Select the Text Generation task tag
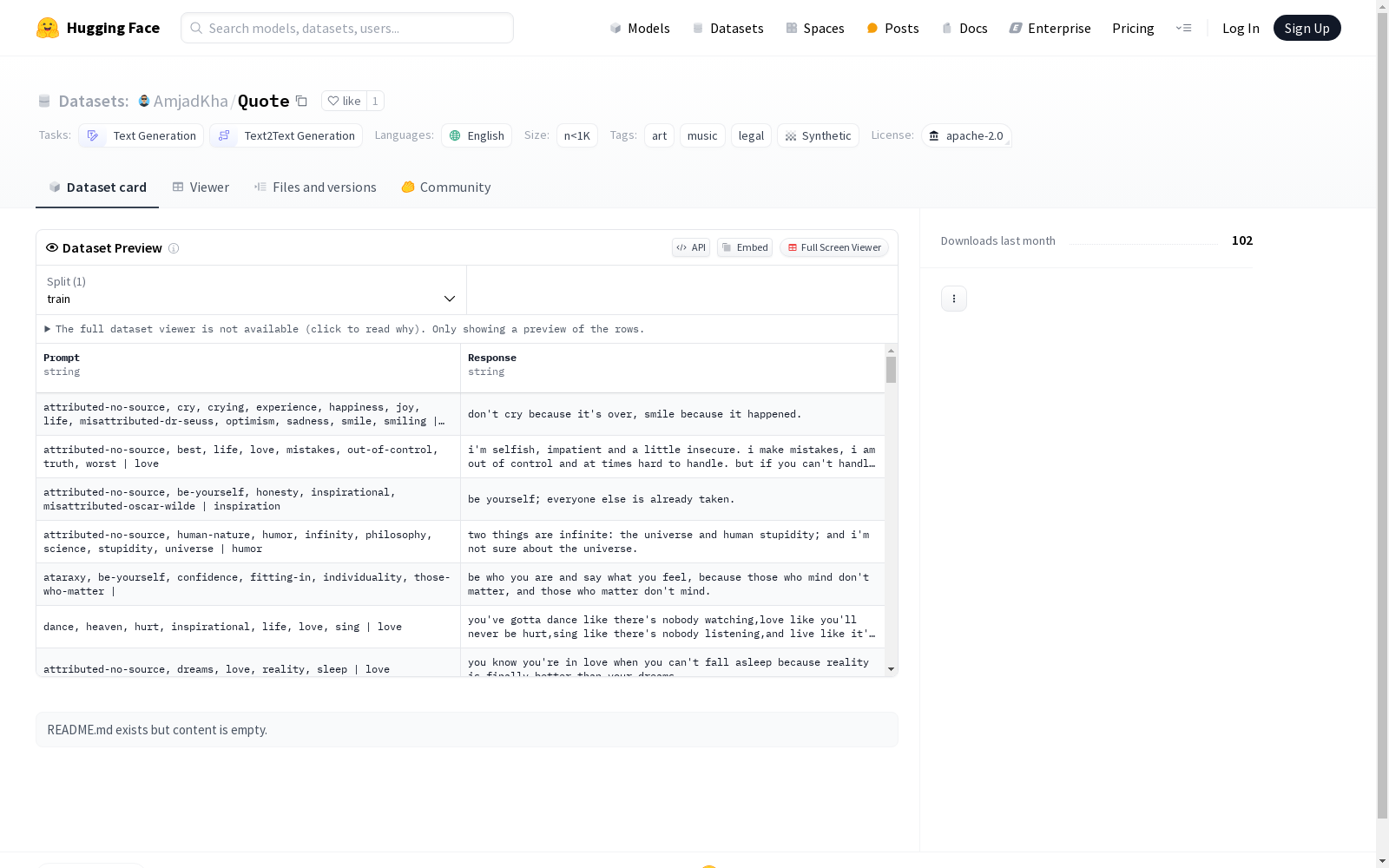Image resolution: width=1389 pixels, height=868 pixels. 142,135
